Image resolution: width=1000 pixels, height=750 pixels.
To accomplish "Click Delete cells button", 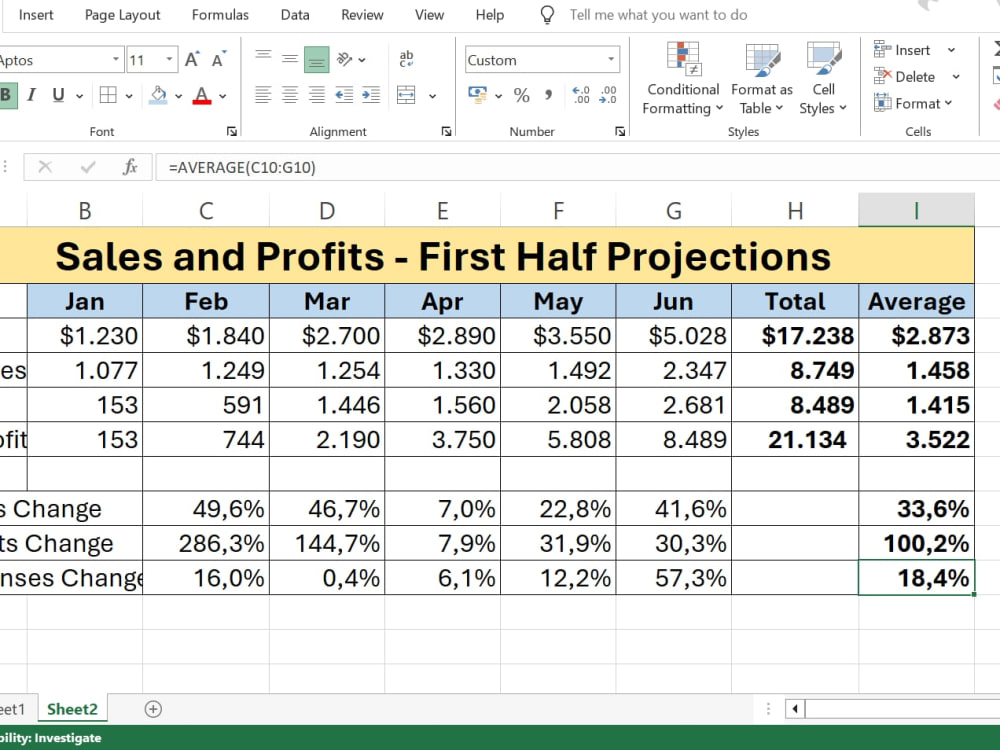I will click(x=904, y=77).
